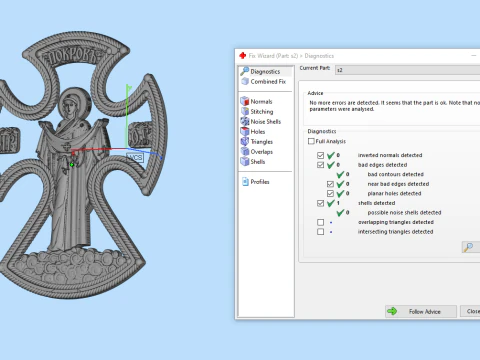Select the Overlaps fix option
Image resolution: width=480 pixels, height=360 pixels.
coord(262,151)
